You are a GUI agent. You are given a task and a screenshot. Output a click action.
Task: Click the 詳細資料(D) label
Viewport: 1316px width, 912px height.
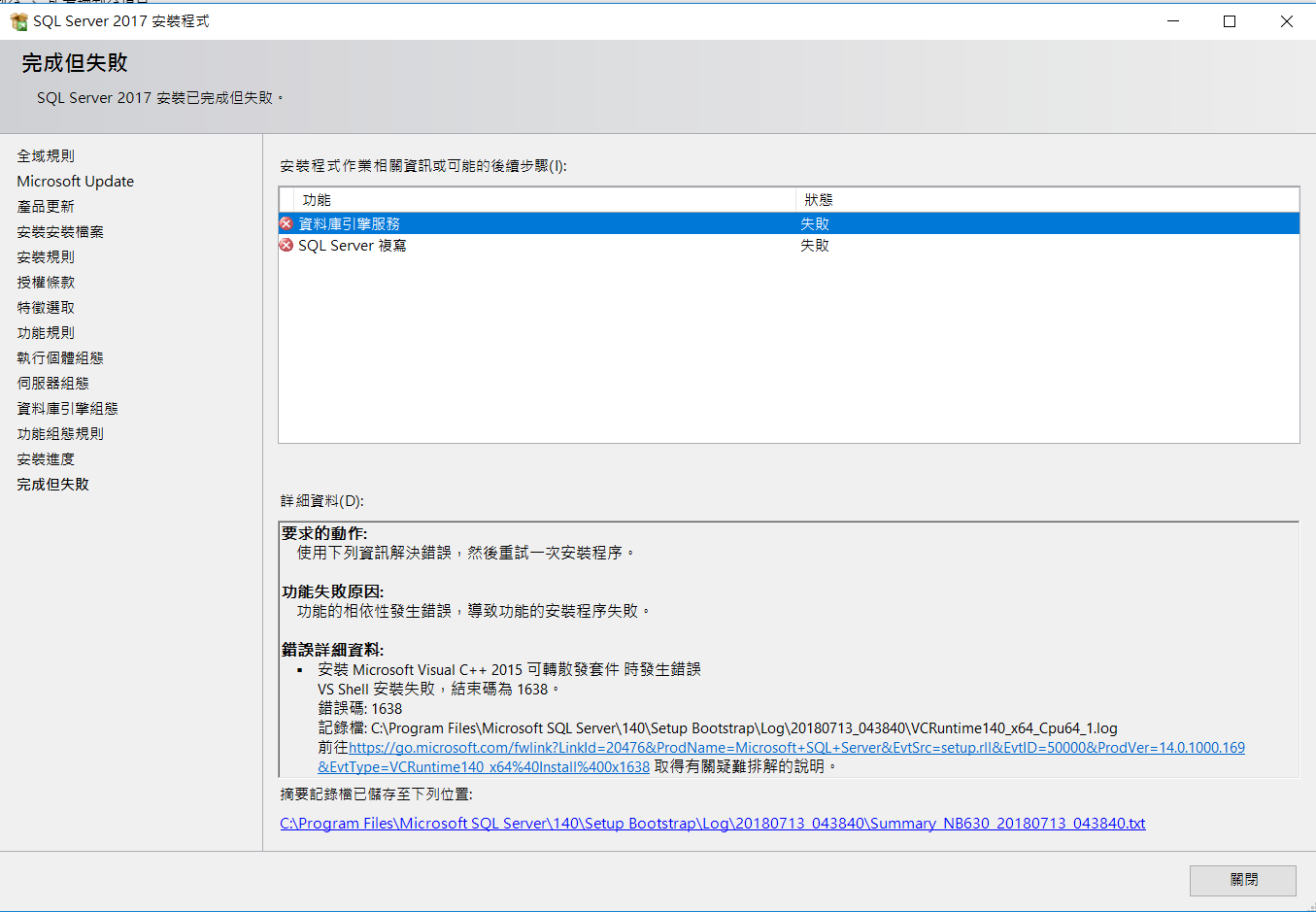pos(322,501)
